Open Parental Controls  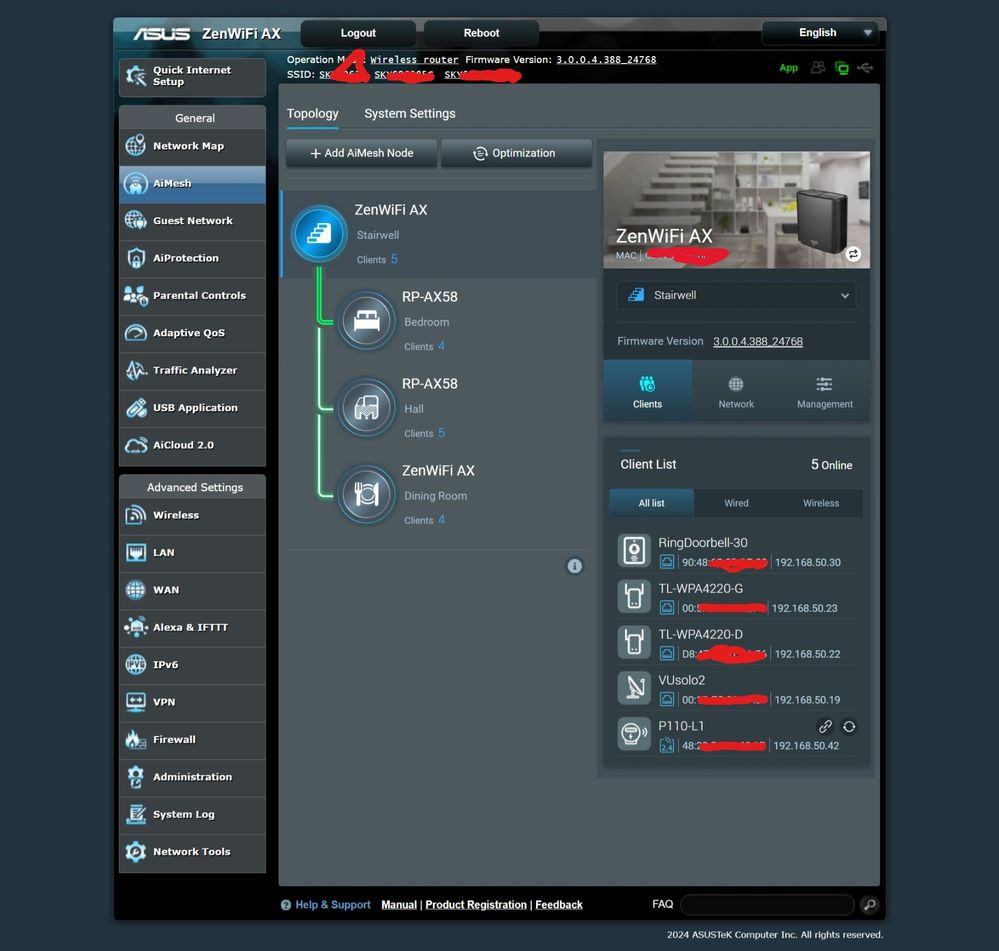click(191, 296)
